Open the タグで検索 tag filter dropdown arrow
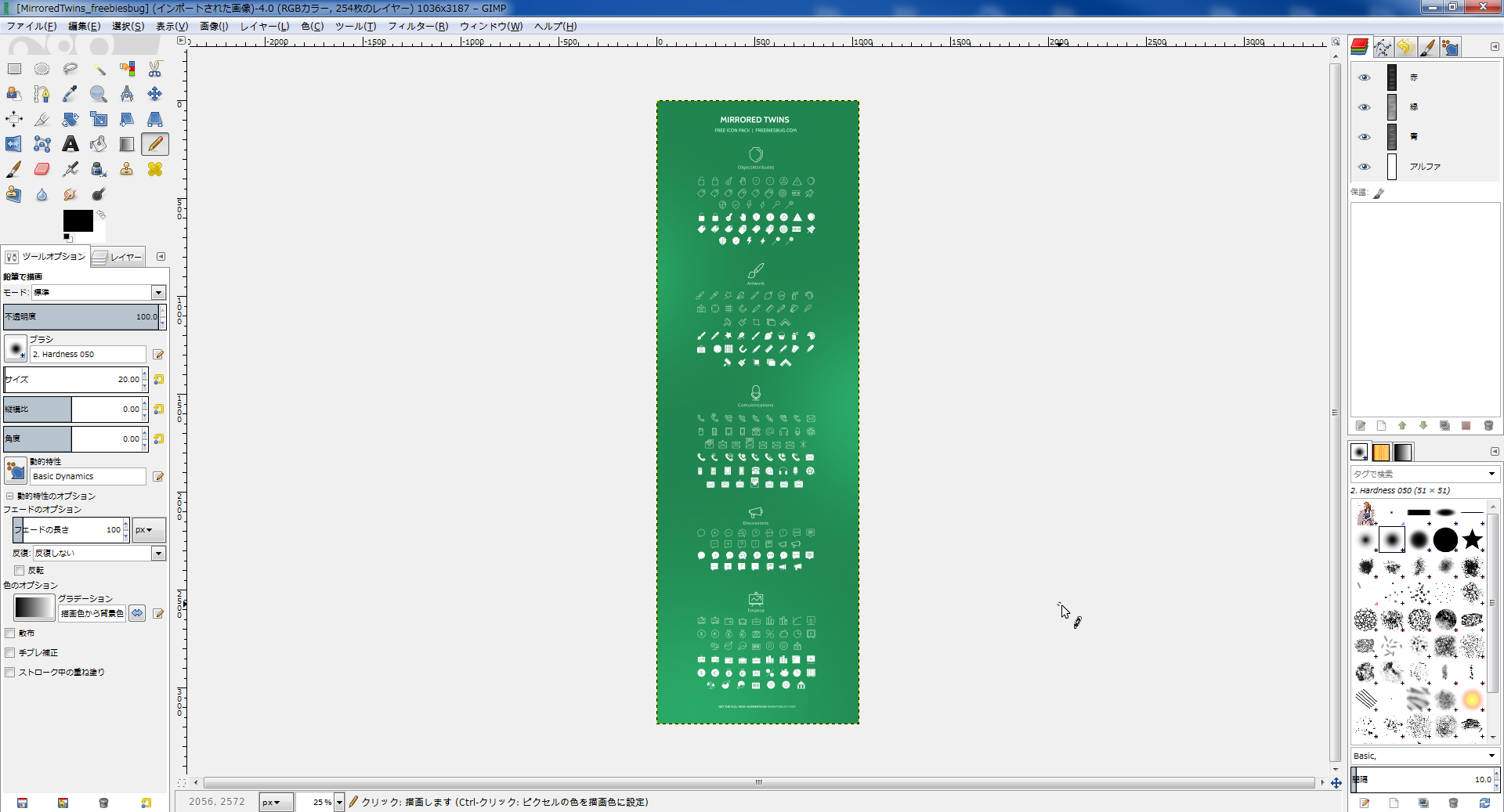The image size is (1504, 812). click(1491, 474)
